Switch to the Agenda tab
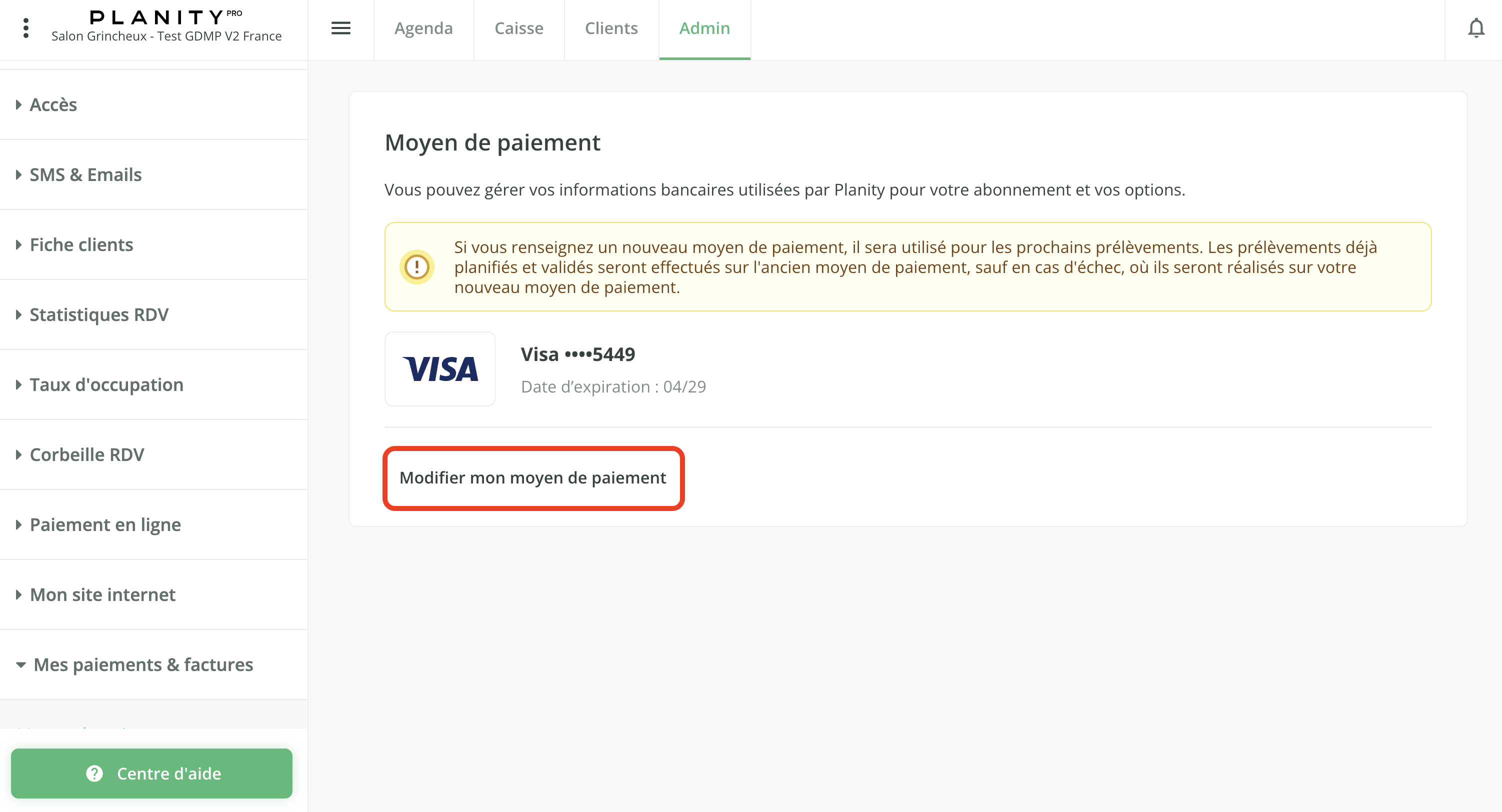Screen dimensions: 1502x812 point(423,28)
